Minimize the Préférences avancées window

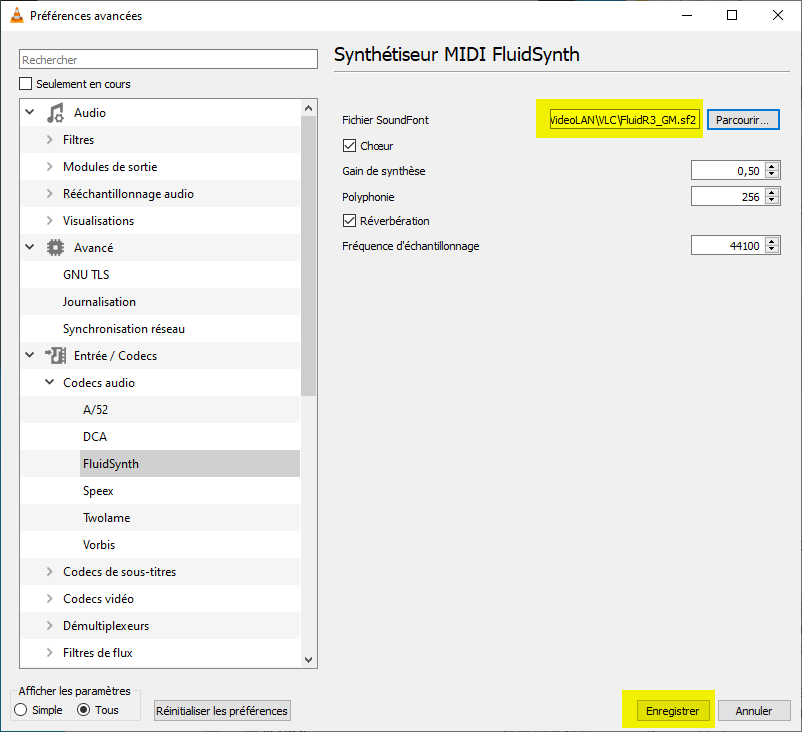[687, 15]
